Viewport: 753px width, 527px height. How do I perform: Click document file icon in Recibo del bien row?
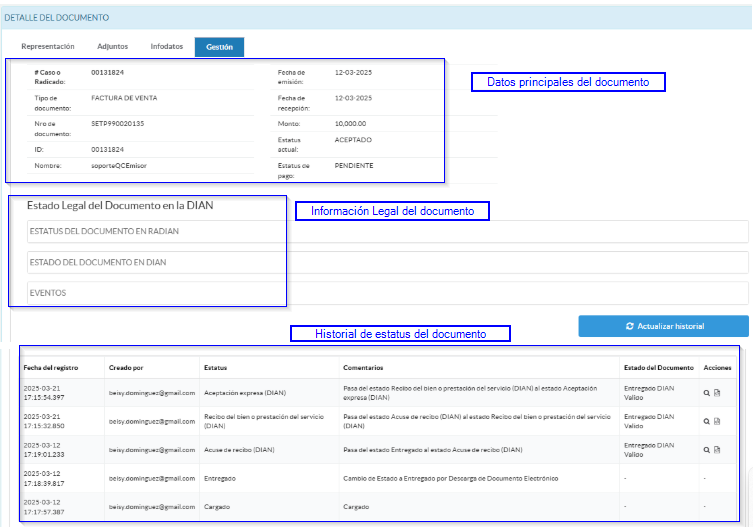[717, 421]
